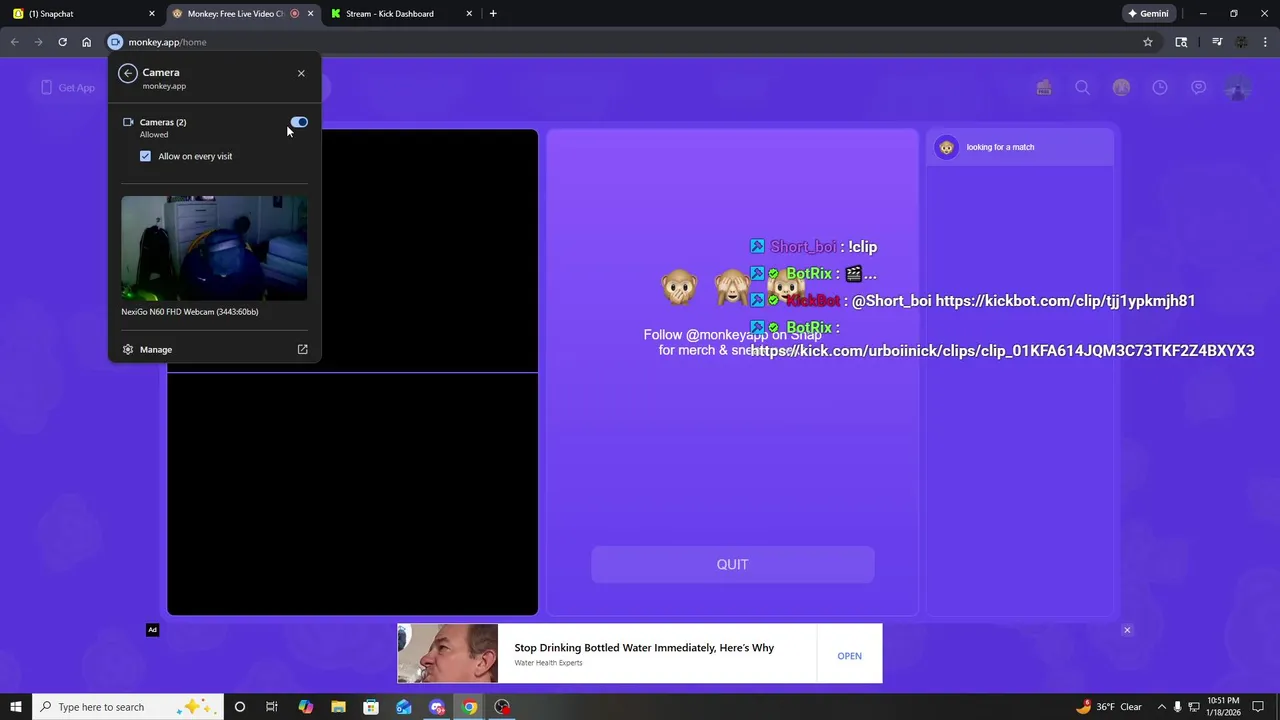The height and width of the screenshot is (720, 1280).
Task: Open OBS Studio from taskbar
Action: 502,707
